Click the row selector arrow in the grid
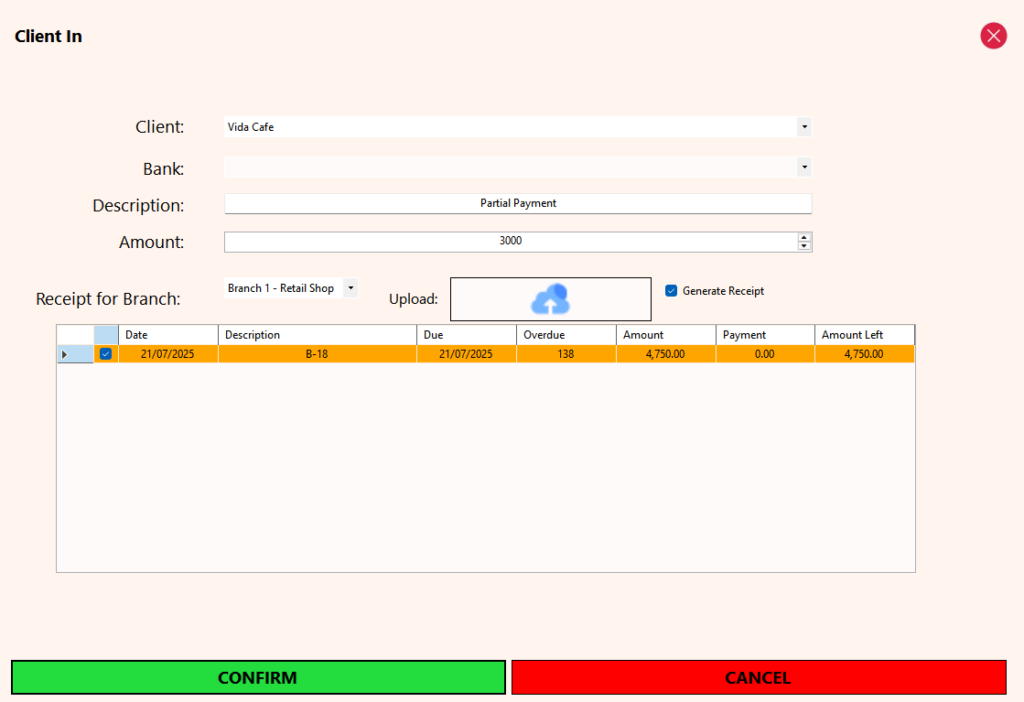The height and width of the screenshot is (702, 1024). tap(64, 353)
